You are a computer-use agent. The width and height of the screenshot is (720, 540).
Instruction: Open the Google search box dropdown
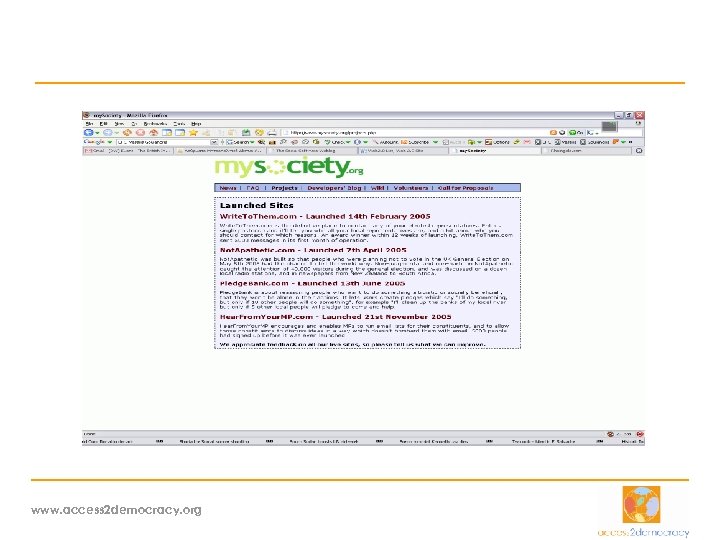click(214, 142)
